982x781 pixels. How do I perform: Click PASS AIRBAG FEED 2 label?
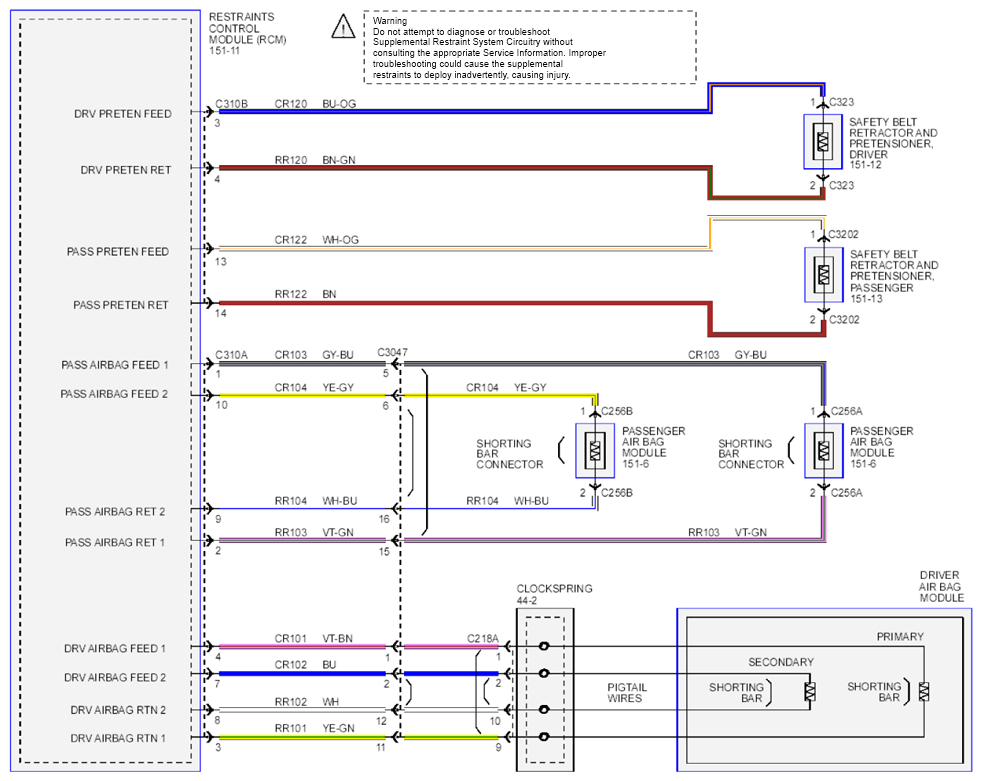click(x=114, y=394)
